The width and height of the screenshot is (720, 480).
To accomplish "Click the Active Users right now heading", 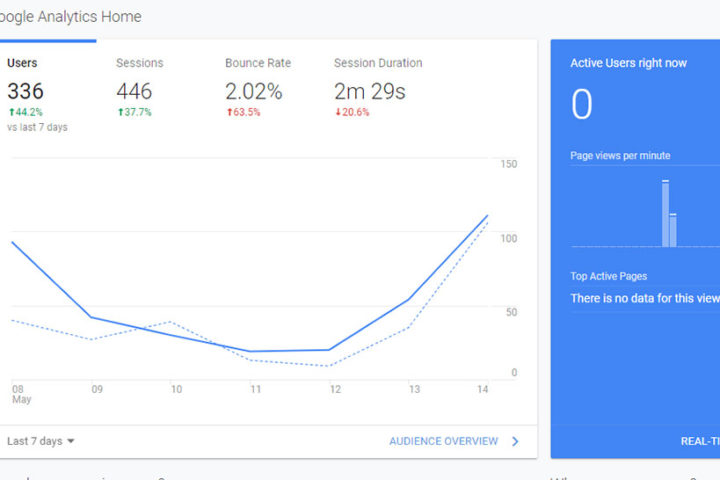I will click(x=628, y=63).
